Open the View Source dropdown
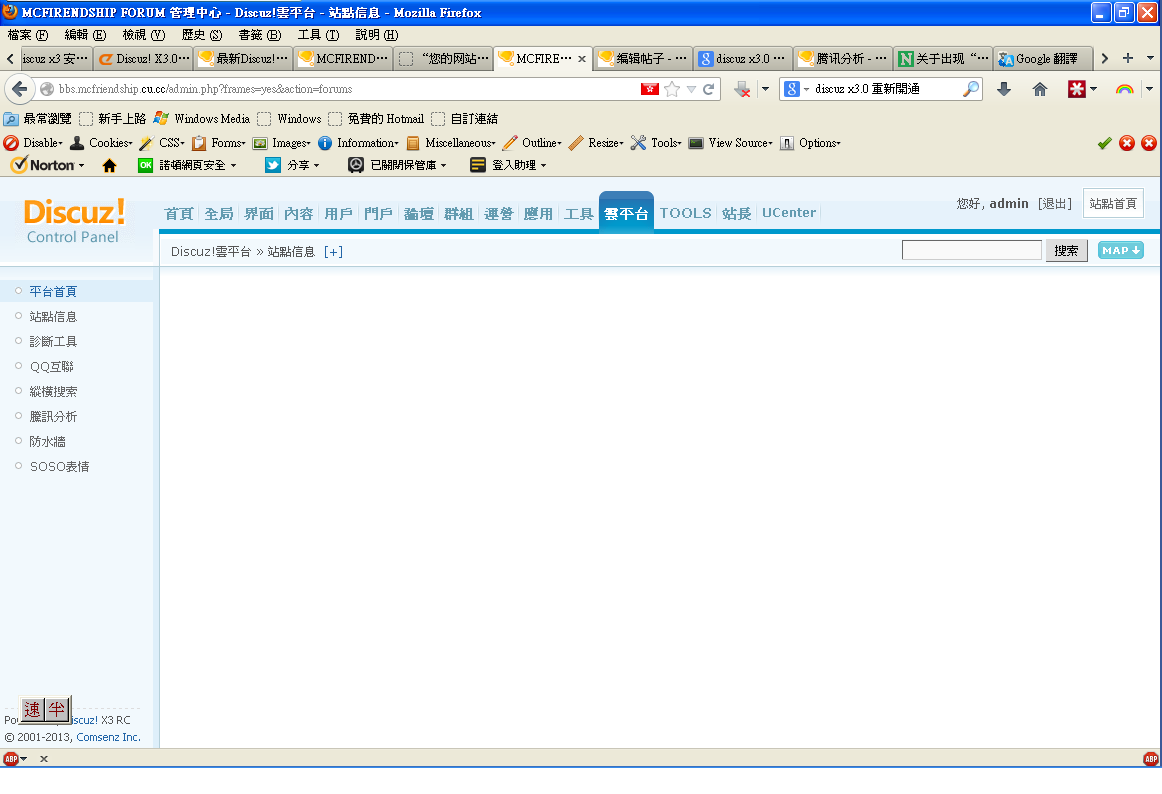The height and width of the screenshot is (794, 1162). coord(731,143)
